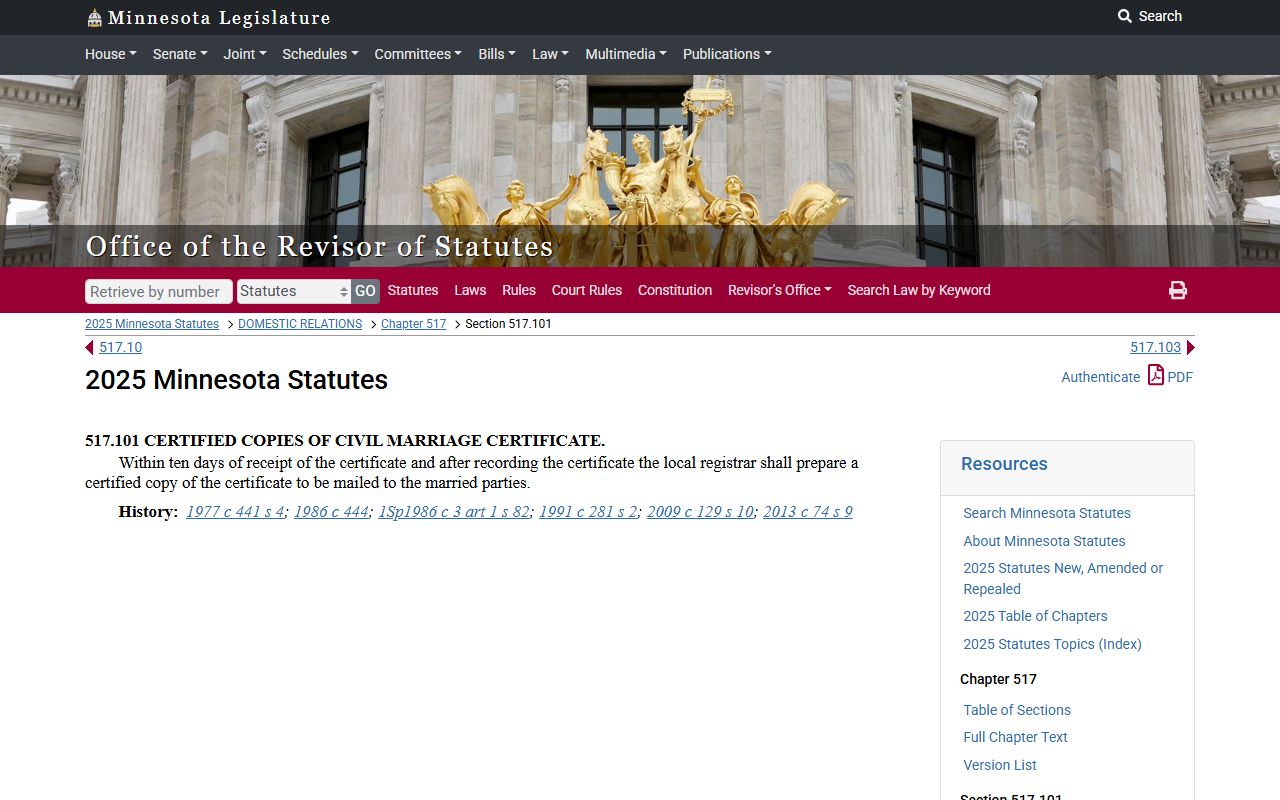Screen dimensions: 1280x800
Task: Go to next section arrow 517.103
Action: click(1190, 347)
